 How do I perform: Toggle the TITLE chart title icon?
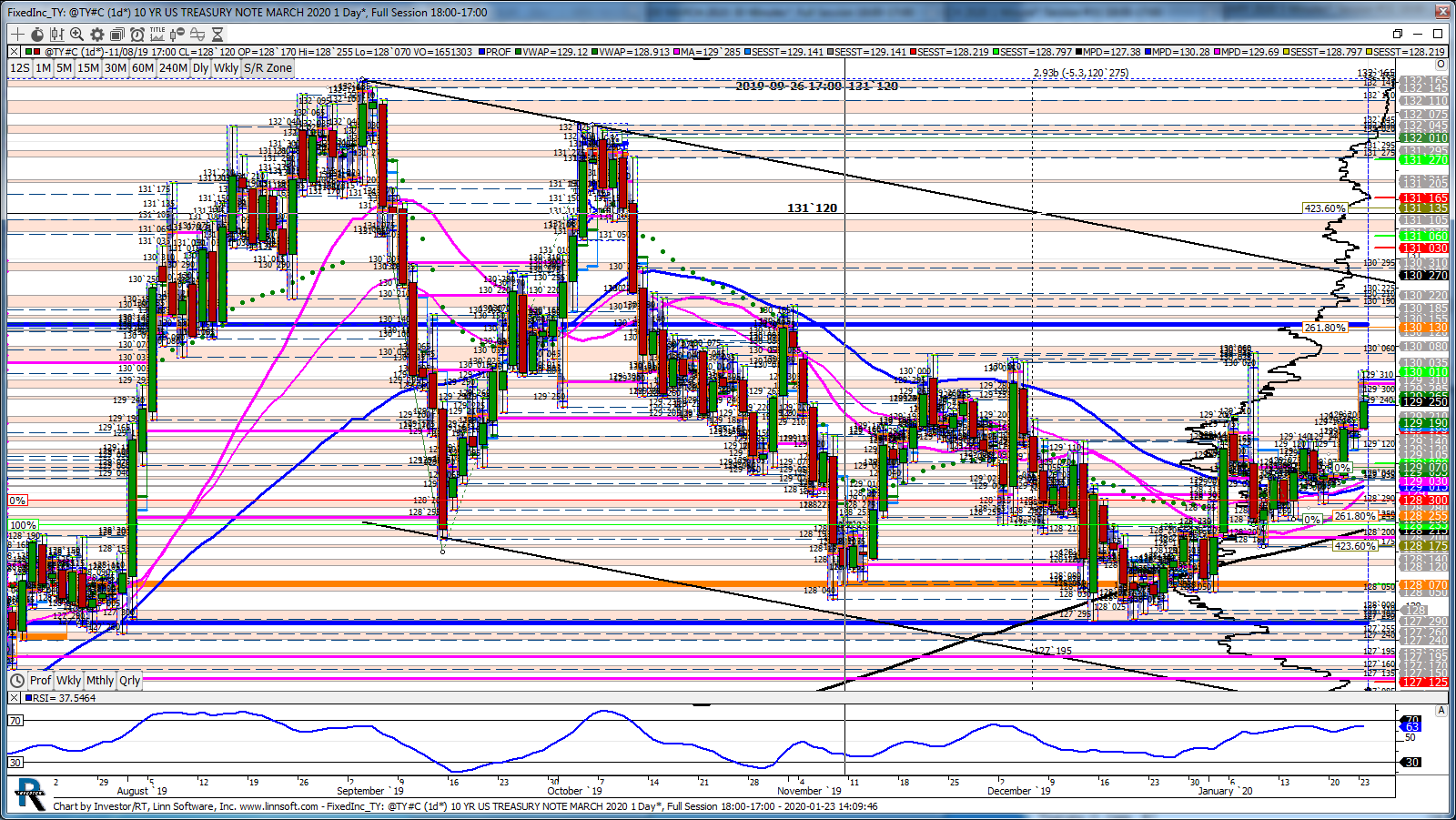(157, 35)
